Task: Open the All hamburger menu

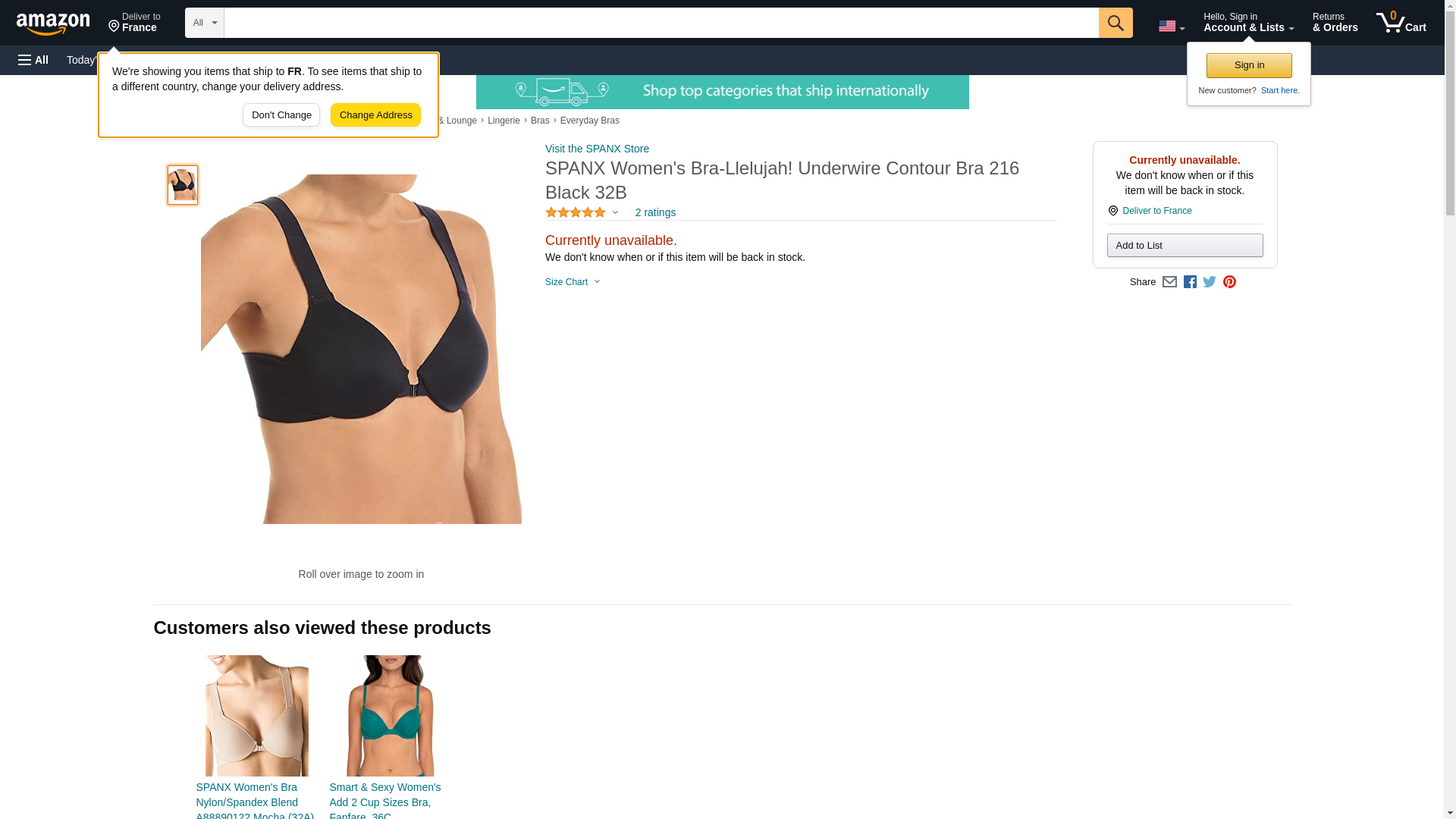Action: [33, 60]
